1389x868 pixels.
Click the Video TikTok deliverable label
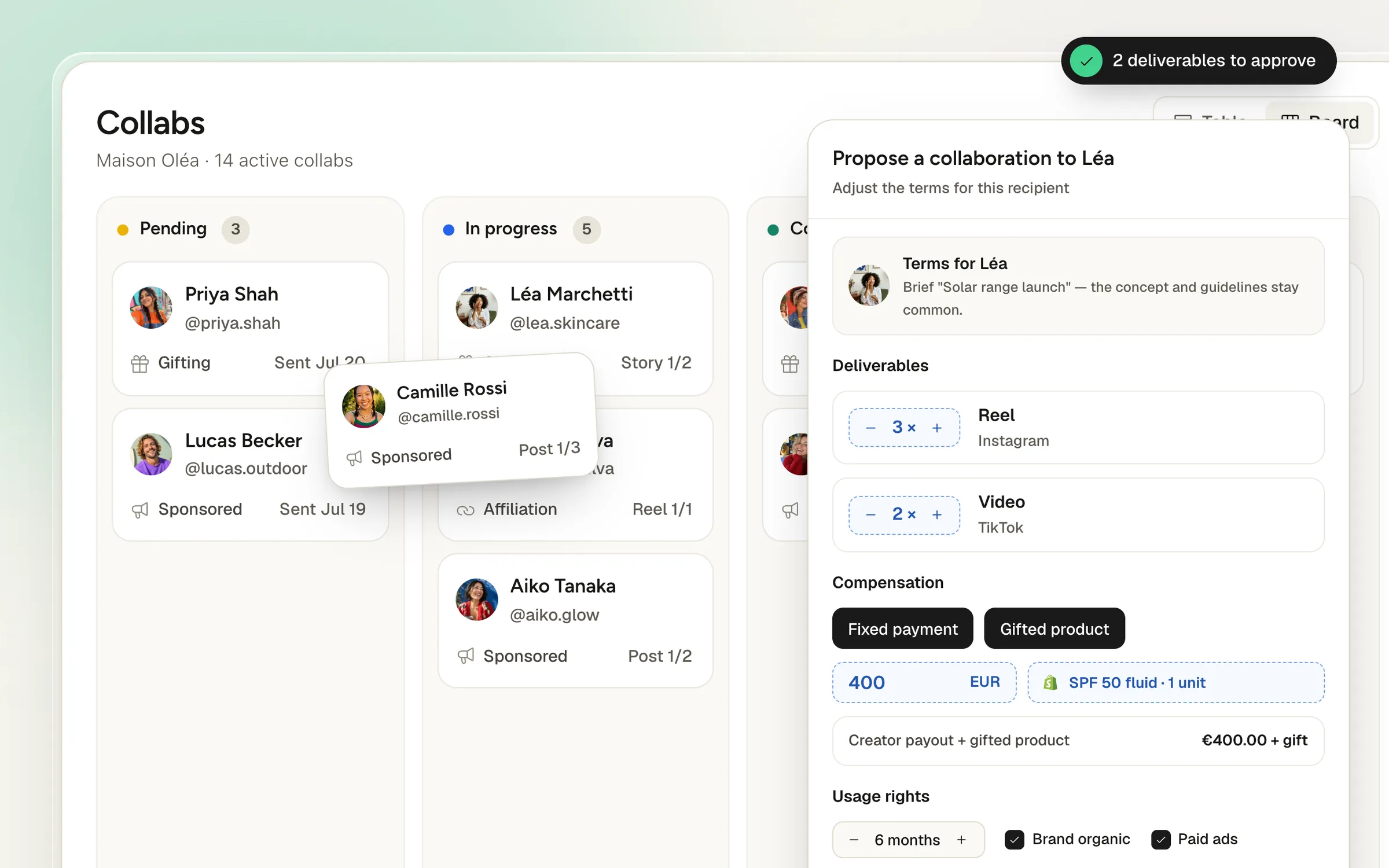pos(1001,514)
